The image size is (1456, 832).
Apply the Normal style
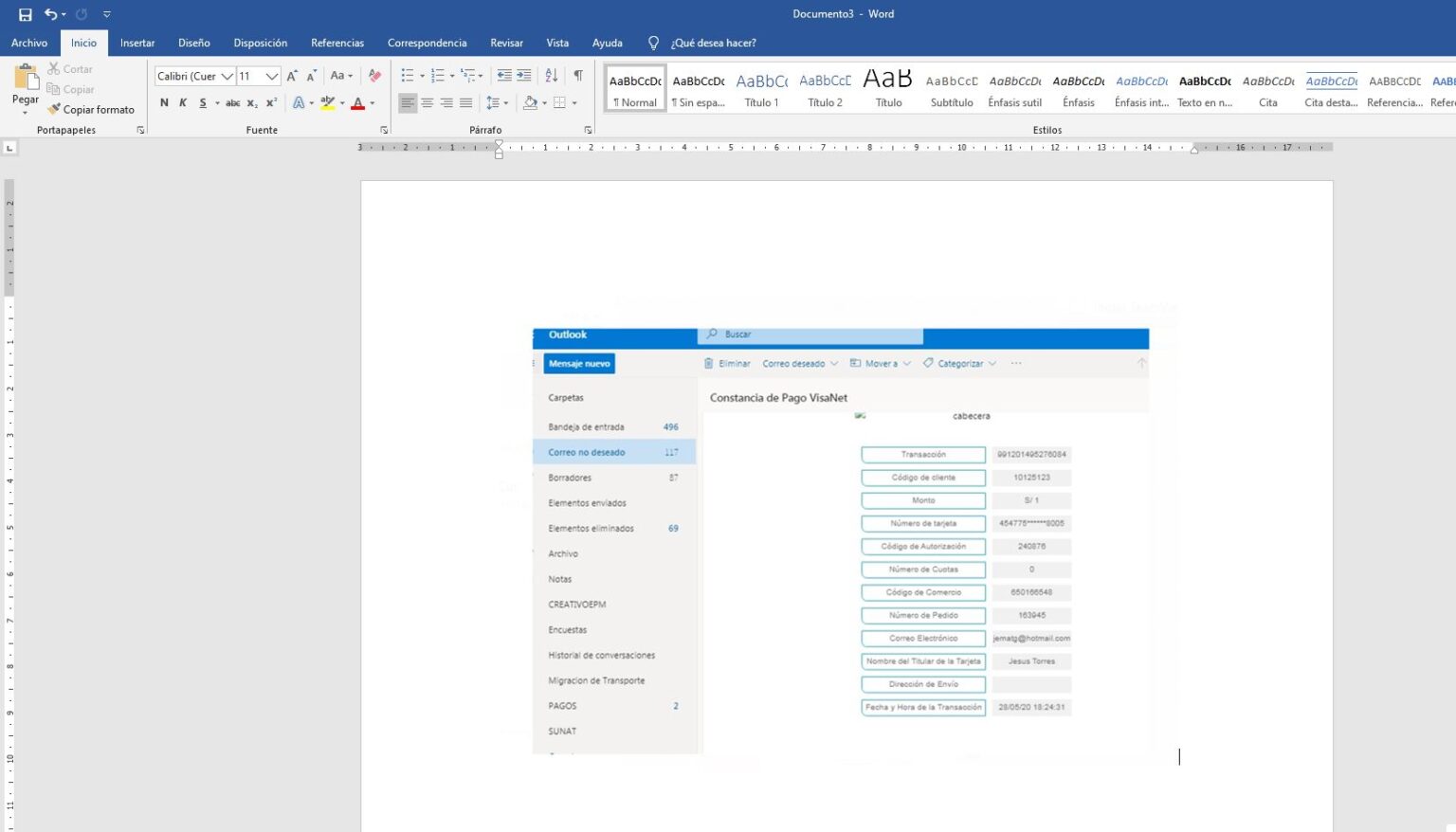pos(635,88)
